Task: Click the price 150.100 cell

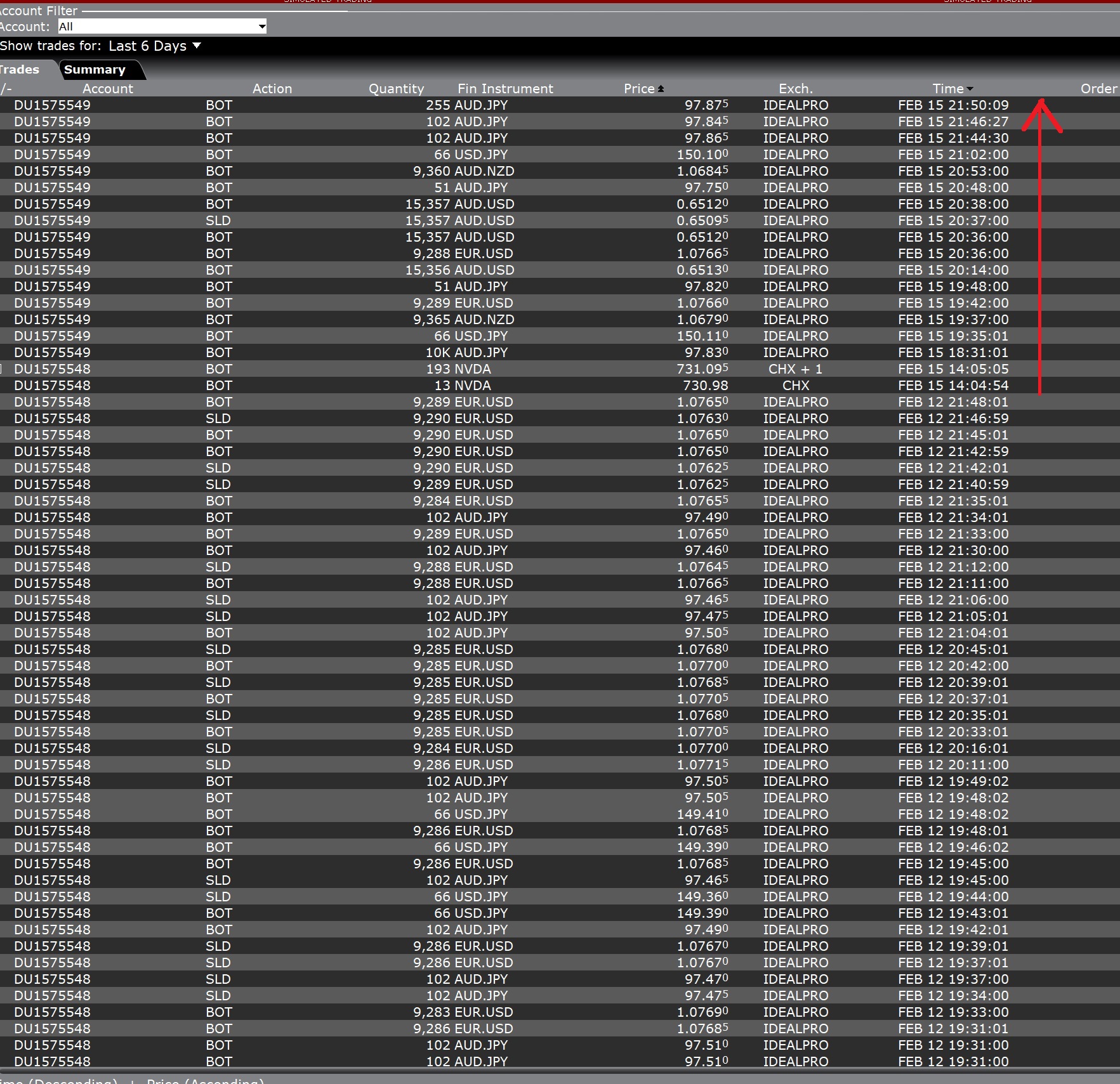Action: click(702, 155)
